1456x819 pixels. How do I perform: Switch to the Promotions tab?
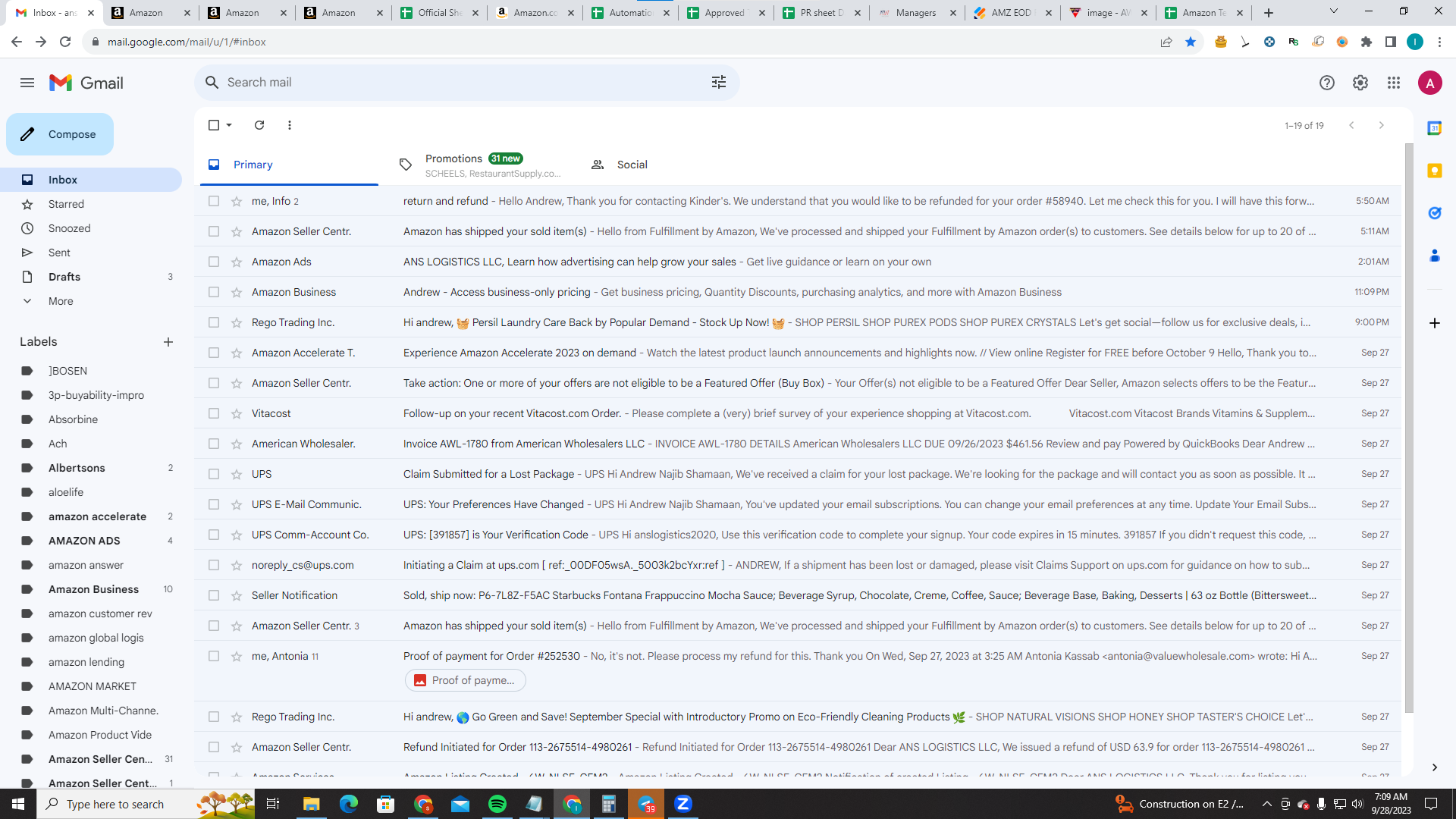click(481, 165)
